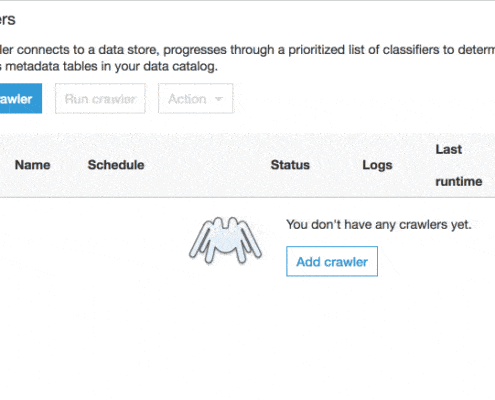Image resolution: width=495 pixels, height=400 pixels.
Task: Click the outlined Add crawler button
Action: point(332,261)
